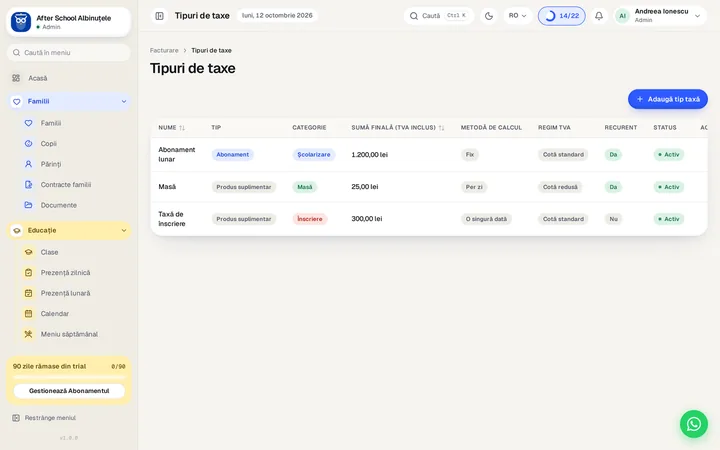Open Meniu săptămânal page
Viewport: 720px width, 450px height.
tap(69, 334)
